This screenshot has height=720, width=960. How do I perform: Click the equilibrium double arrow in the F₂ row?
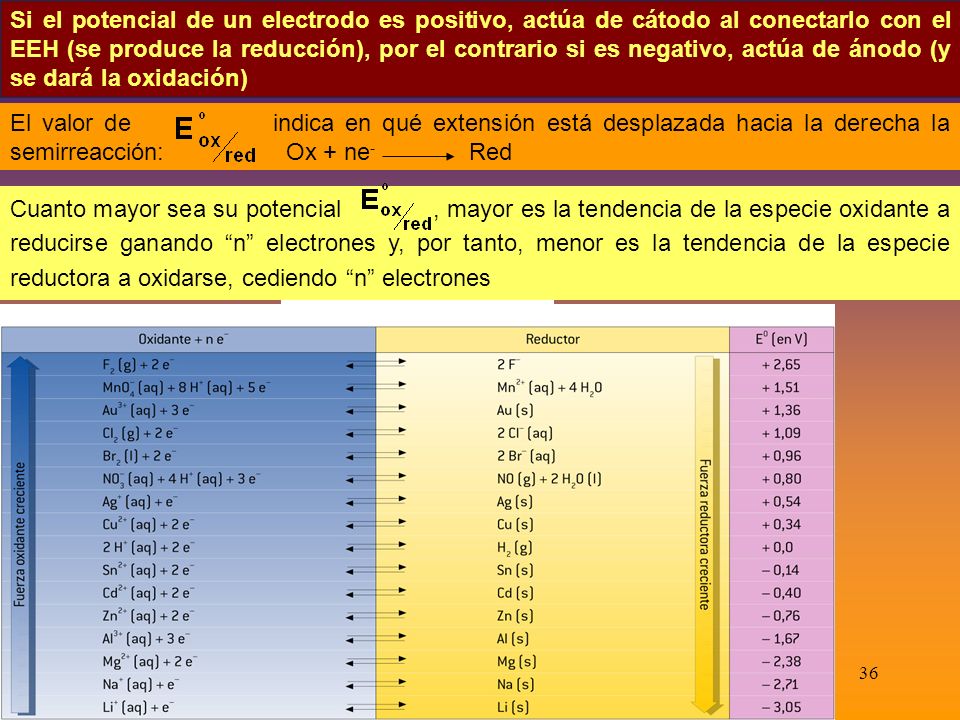point(376,364)
